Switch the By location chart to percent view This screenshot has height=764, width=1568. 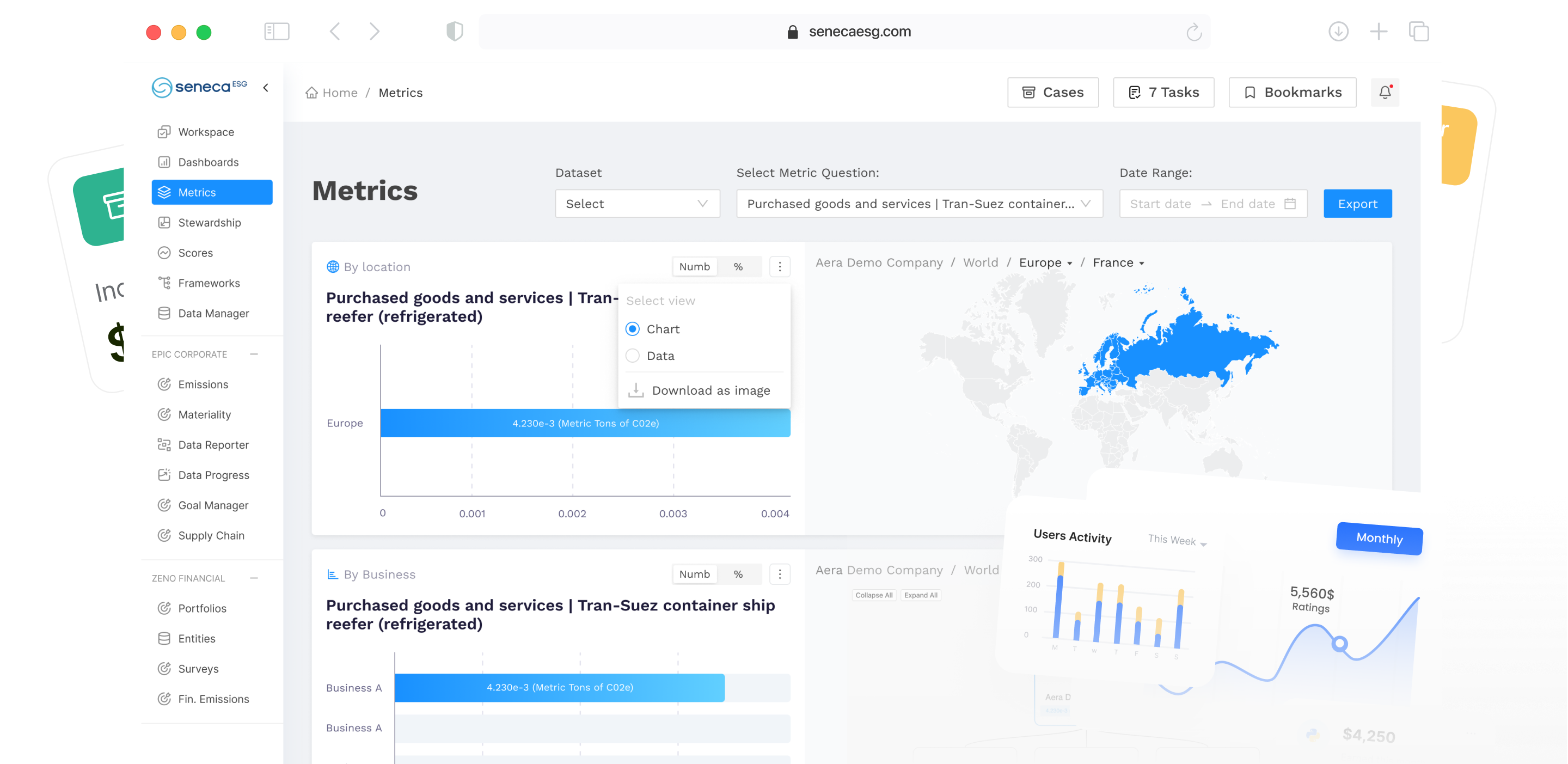[738, 267]
